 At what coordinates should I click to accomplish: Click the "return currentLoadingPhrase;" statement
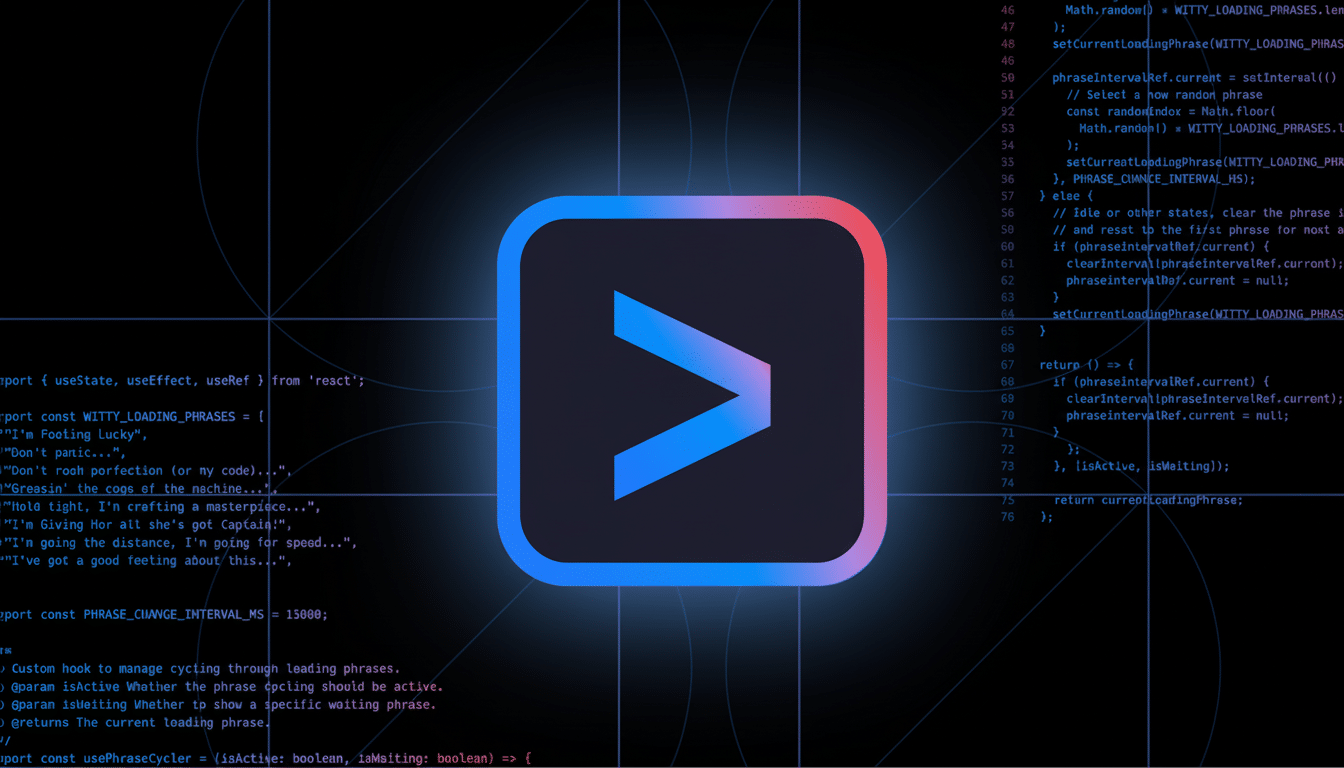[1148, 500]
